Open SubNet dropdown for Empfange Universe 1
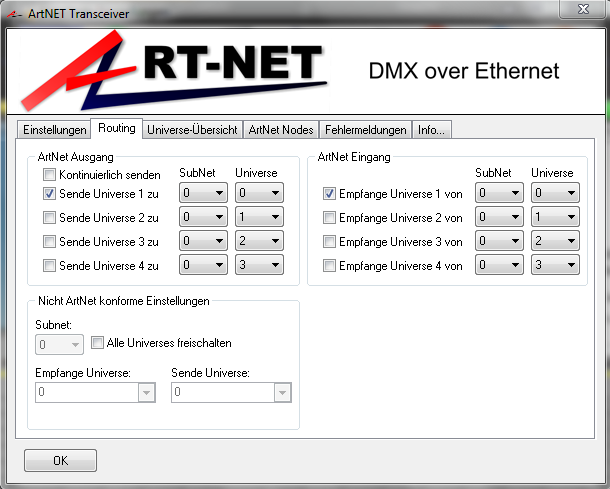Screen dimensions: 610x489 pyautogui.click(x=499, y=193)
